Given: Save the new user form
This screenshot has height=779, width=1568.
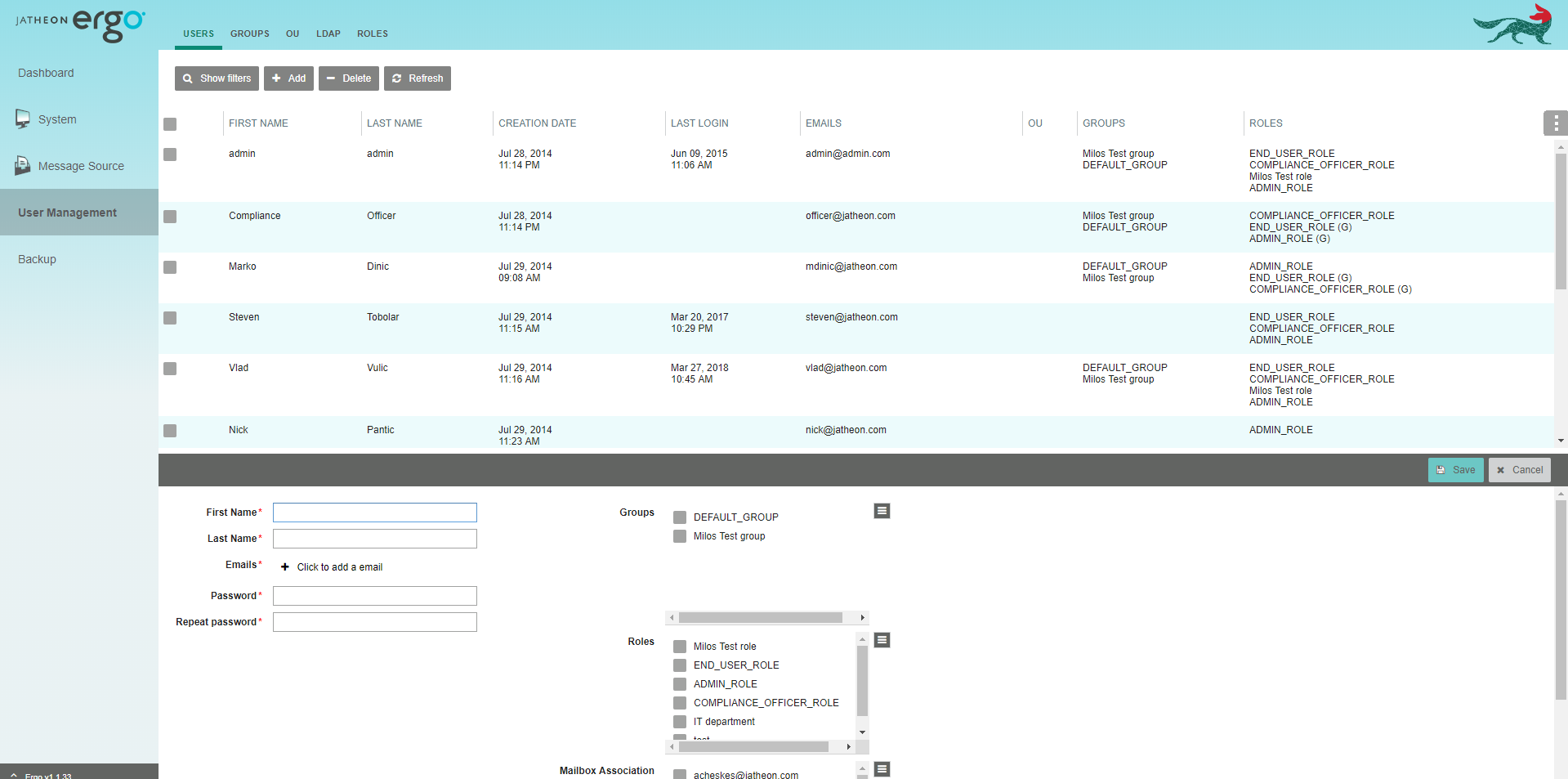Looking at the screenshot, I should tap(1456, 470).
